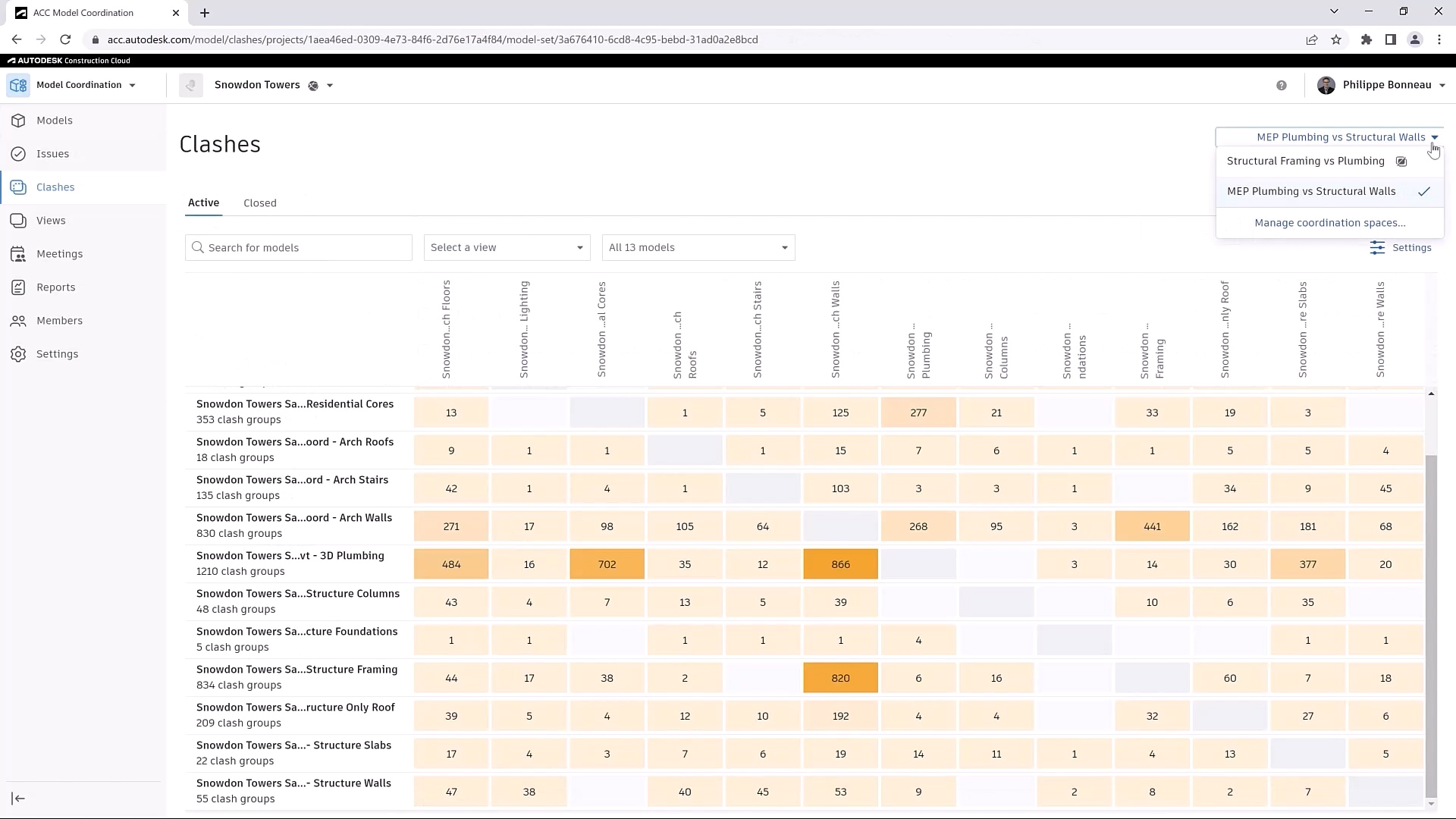This screenshot has width=1456, height=819.
Task: Select the ACC Model Coordination browser tab
Action: 99,13
